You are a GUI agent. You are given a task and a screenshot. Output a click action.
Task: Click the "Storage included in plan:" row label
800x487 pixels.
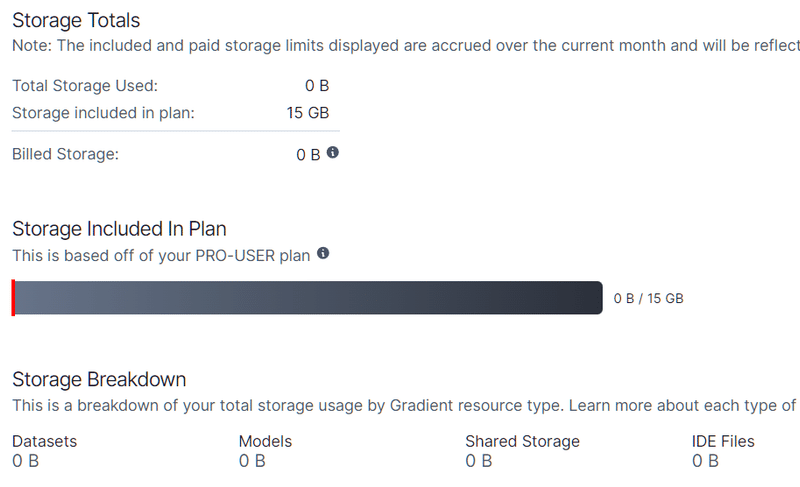(103, 113)
